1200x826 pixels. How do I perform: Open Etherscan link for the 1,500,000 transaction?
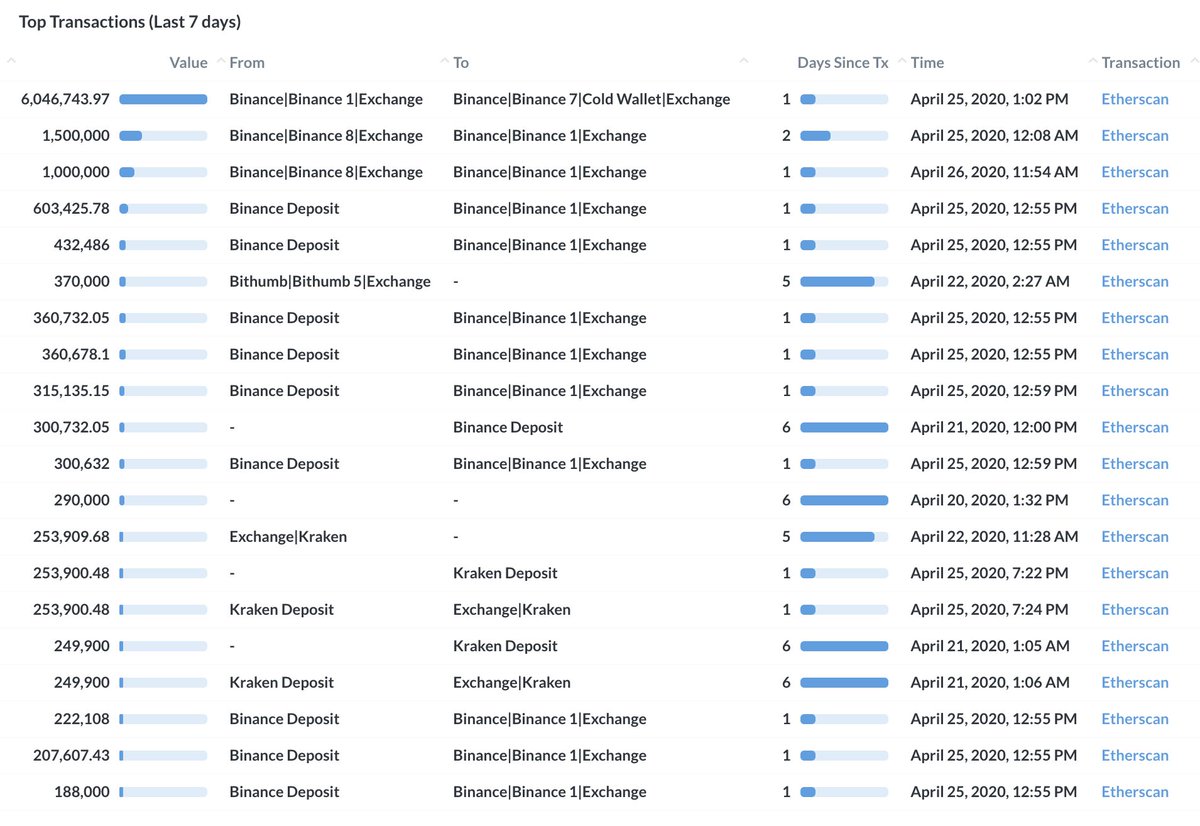(1135, 135)
